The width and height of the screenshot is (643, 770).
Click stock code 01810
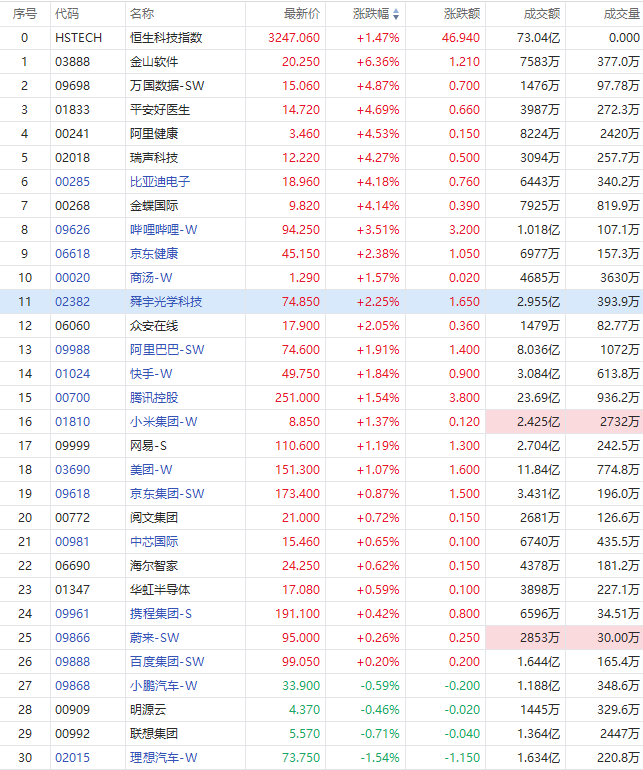point(72,422)
